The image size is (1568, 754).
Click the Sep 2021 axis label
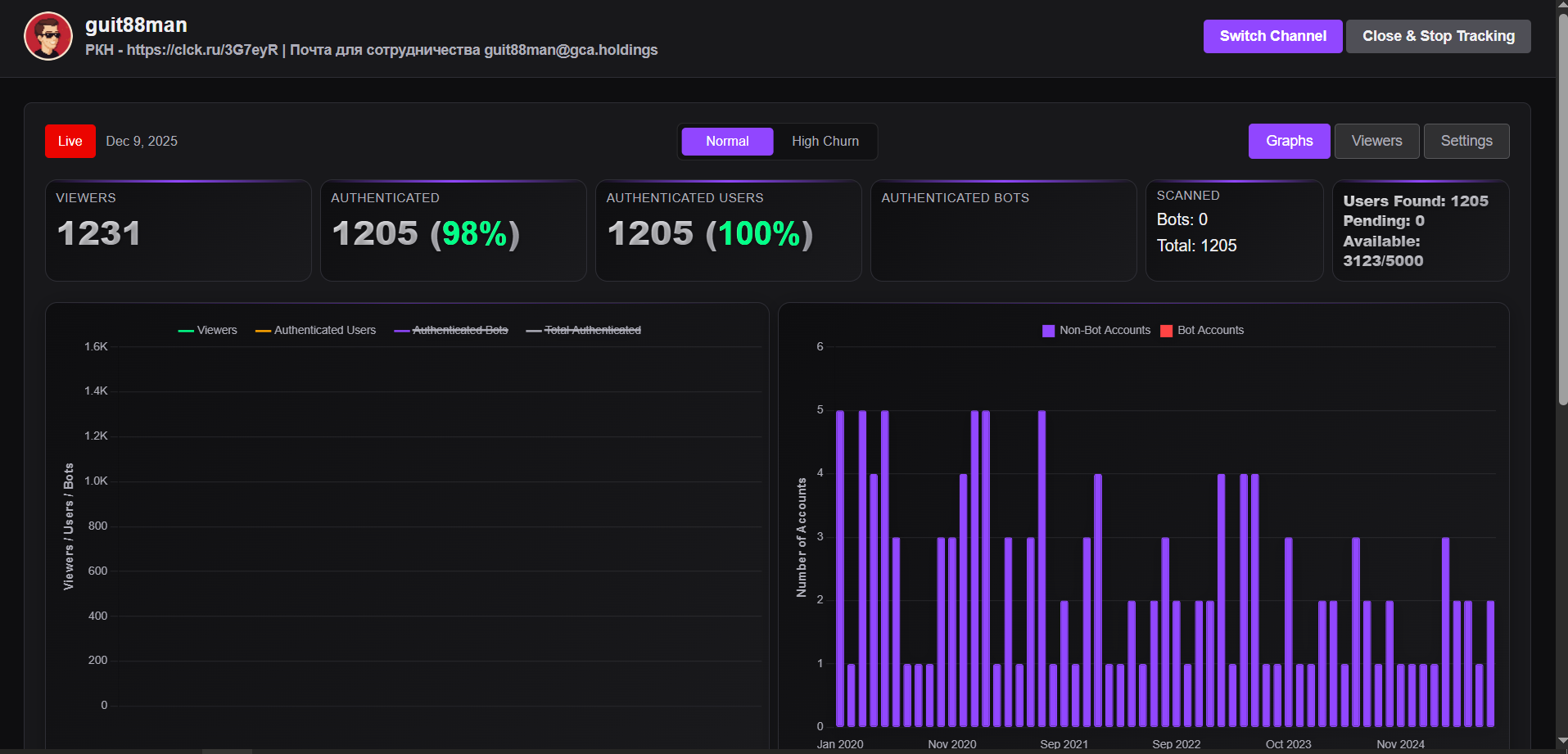(x=1064, y=744)
